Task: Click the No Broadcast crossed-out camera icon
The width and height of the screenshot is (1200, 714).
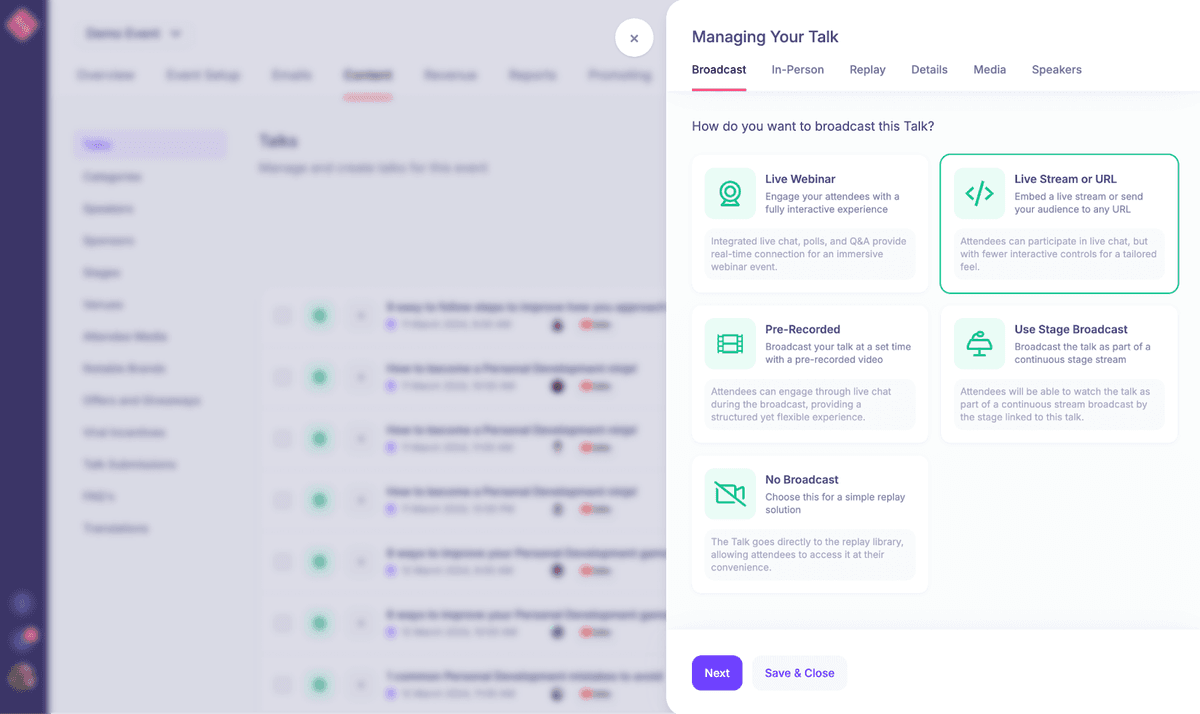Action: (x=730, y=494)
